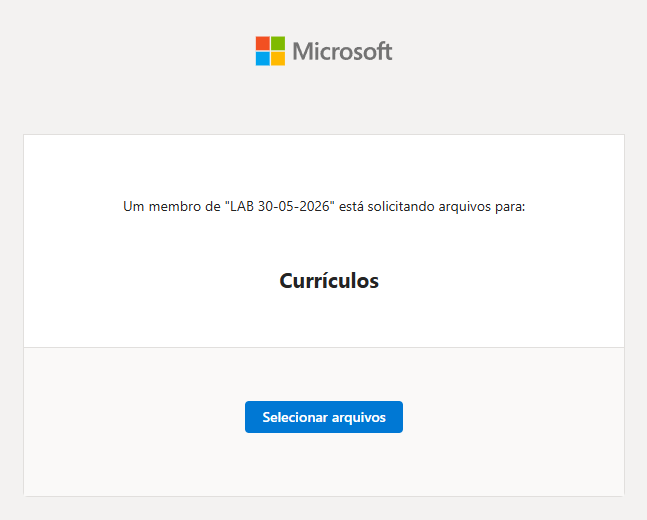Click the red square of the Microsoft logo
Viewport: 647px width, 520px height.
click(x=263, y=43)
